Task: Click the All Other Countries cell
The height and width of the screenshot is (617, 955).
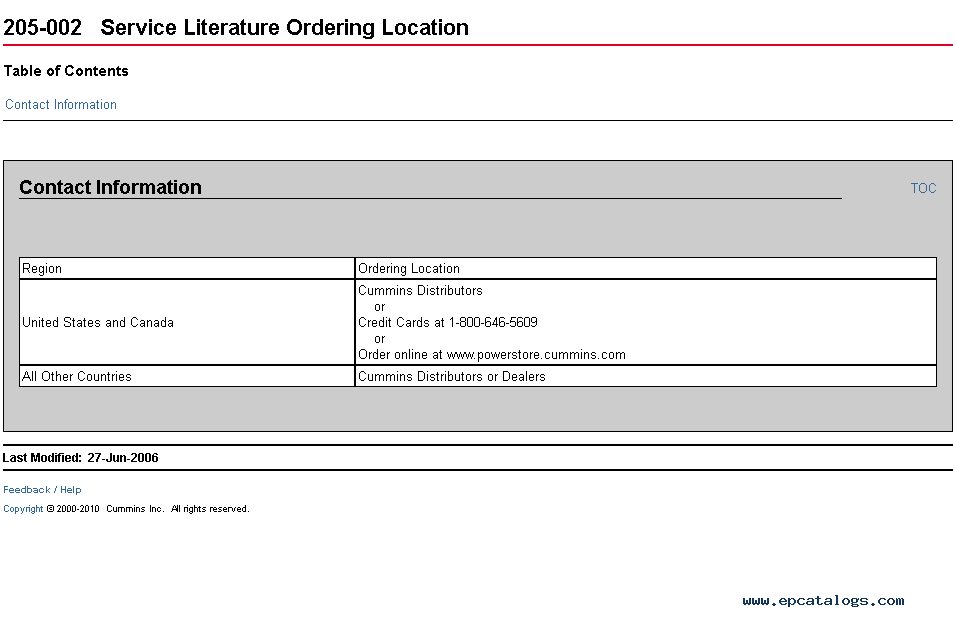Action: (77, 377)
